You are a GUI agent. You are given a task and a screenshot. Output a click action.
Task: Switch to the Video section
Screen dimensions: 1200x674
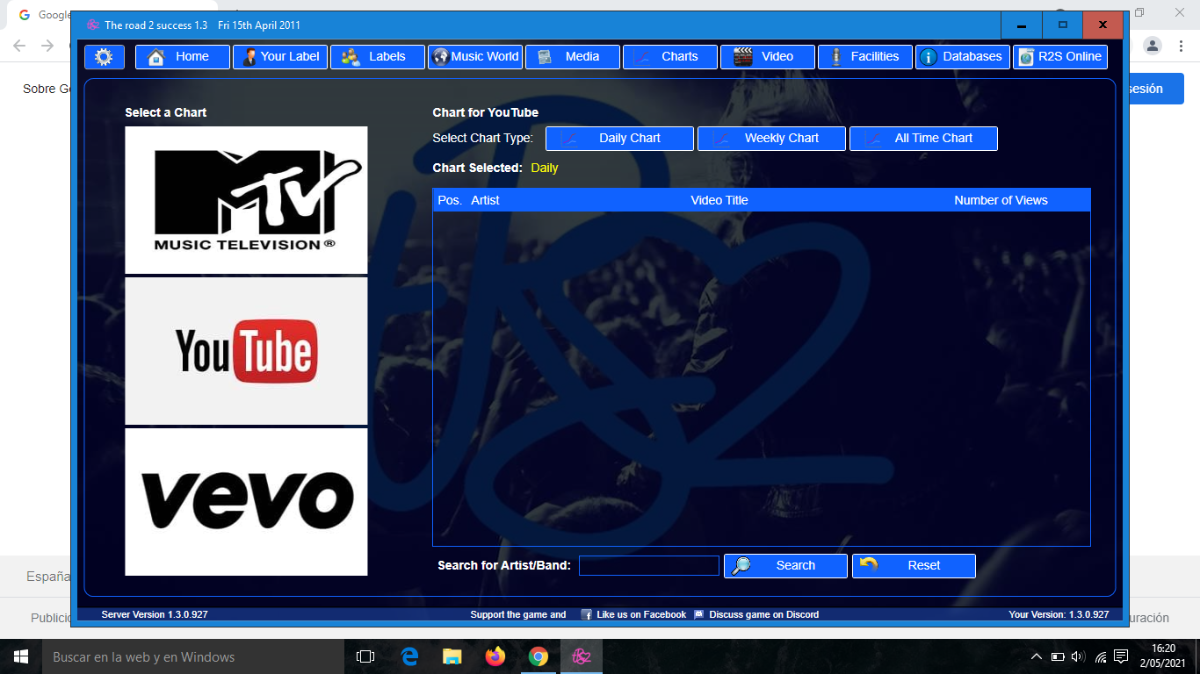point(767,57)
